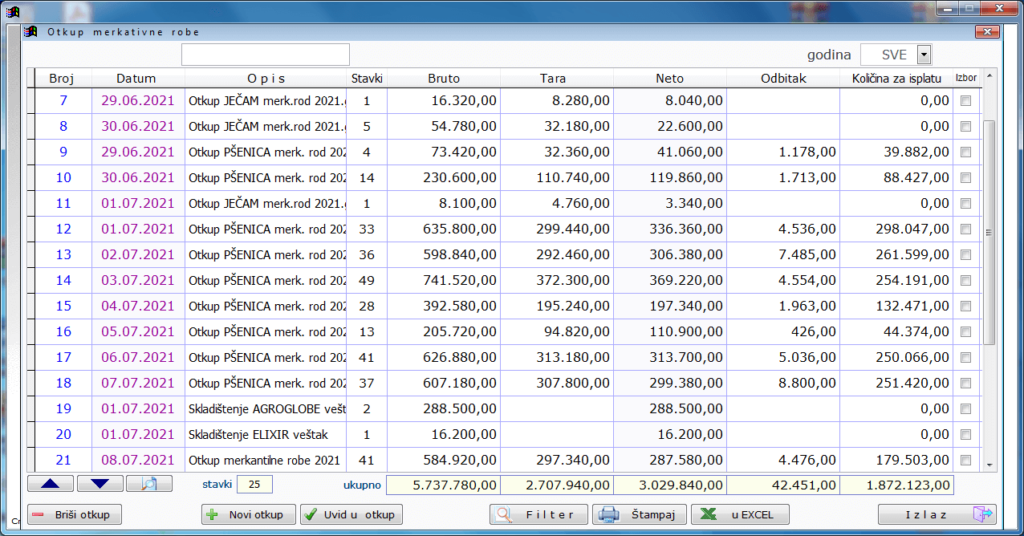Click the stavki count field showing 25
The width and height of the screenshot is (1024, 536).
255,484
